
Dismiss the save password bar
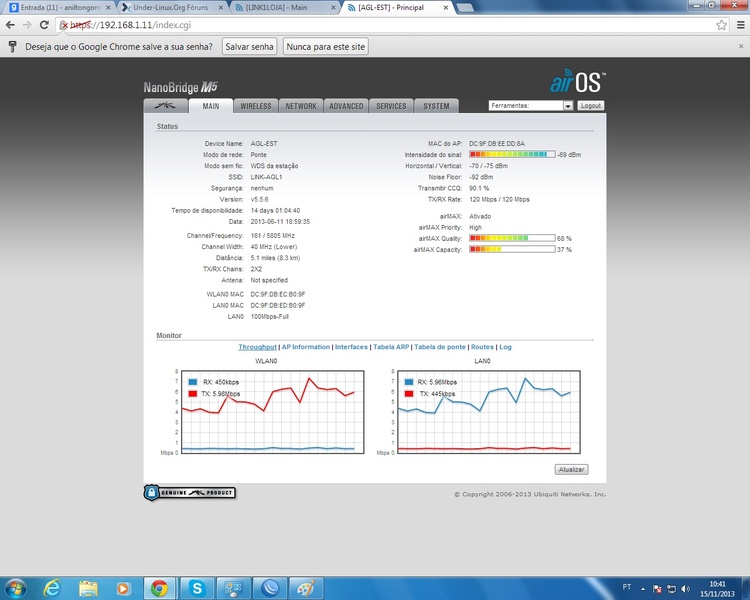click(x=741, y=46)
